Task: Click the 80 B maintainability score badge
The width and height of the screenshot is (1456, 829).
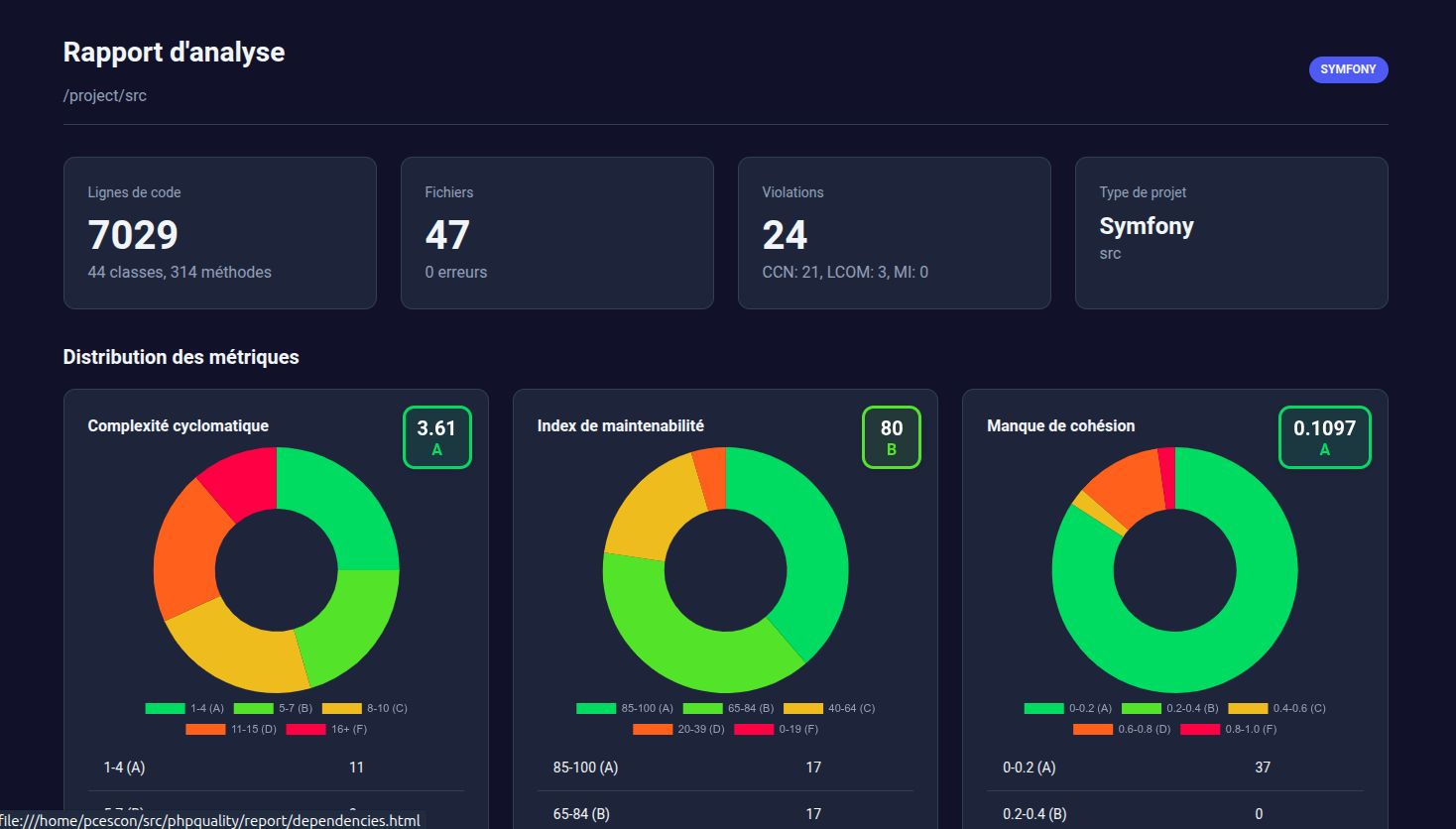Action: click(x=891, y=437)
